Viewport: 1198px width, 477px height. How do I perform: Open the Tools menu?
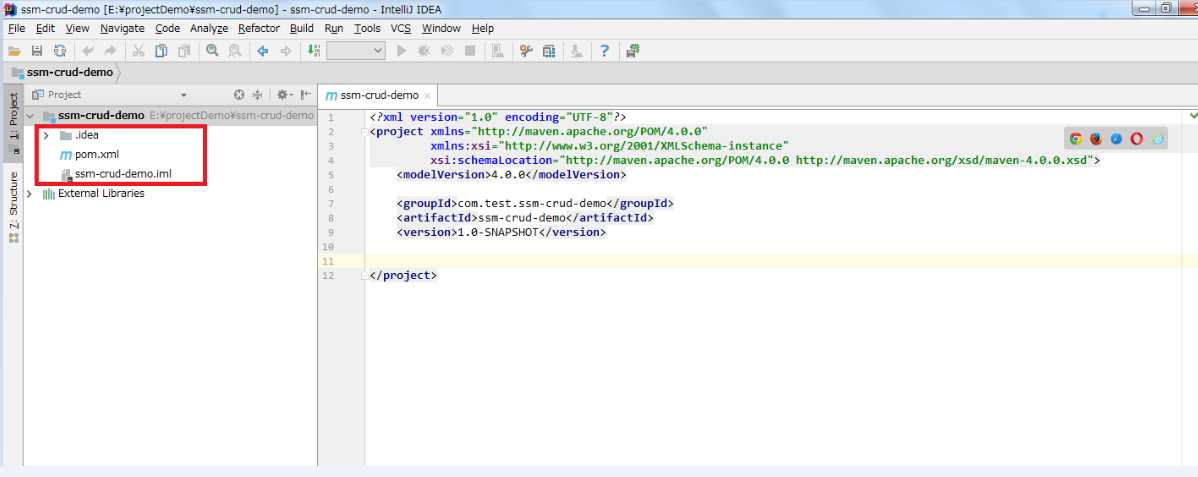click(367, 28)
